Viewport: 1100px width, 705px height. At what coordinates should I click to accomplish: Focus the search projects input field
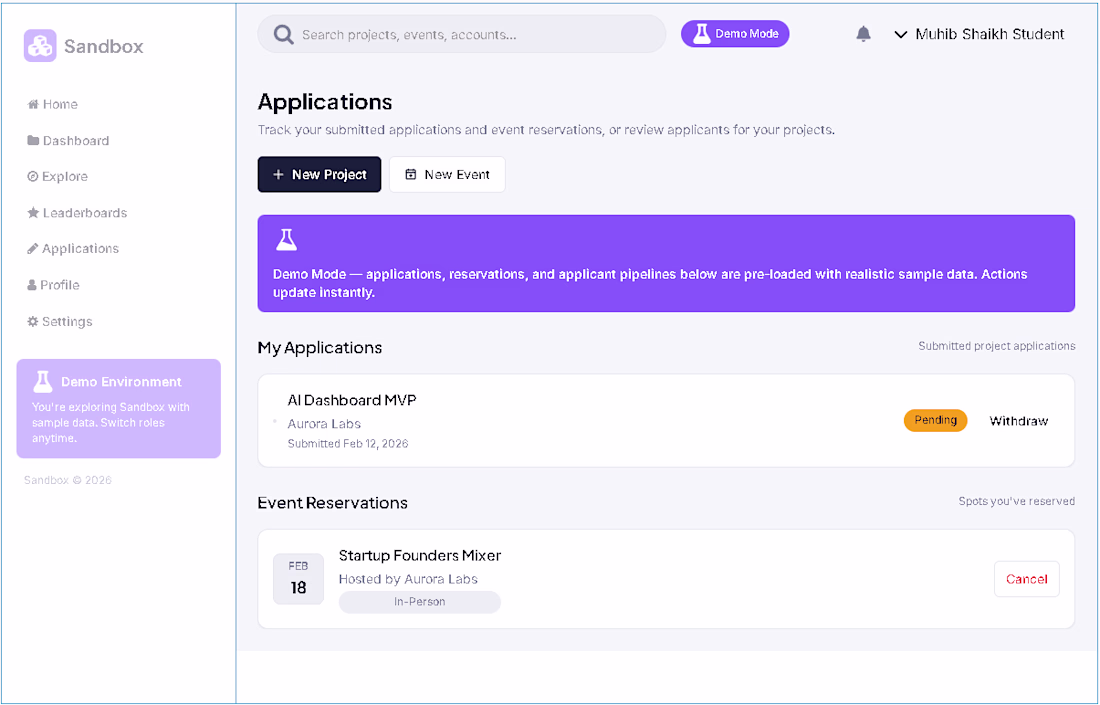(462, 34)
